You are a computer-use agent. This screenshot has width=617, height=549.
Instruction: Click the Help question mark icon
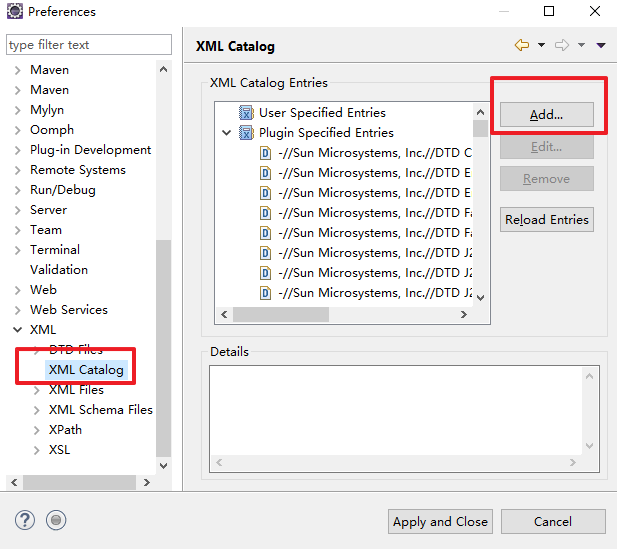point(25,520)
